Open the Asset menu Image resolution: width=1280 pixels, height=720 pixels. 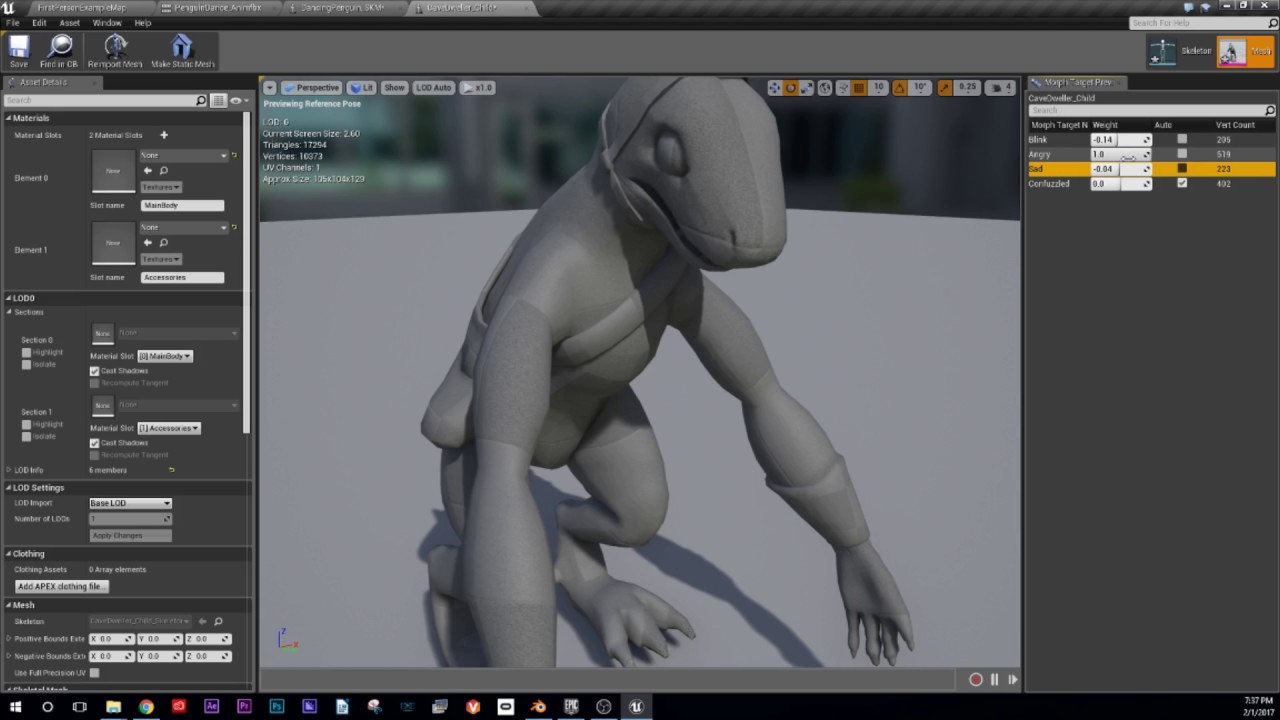[70, 22]
